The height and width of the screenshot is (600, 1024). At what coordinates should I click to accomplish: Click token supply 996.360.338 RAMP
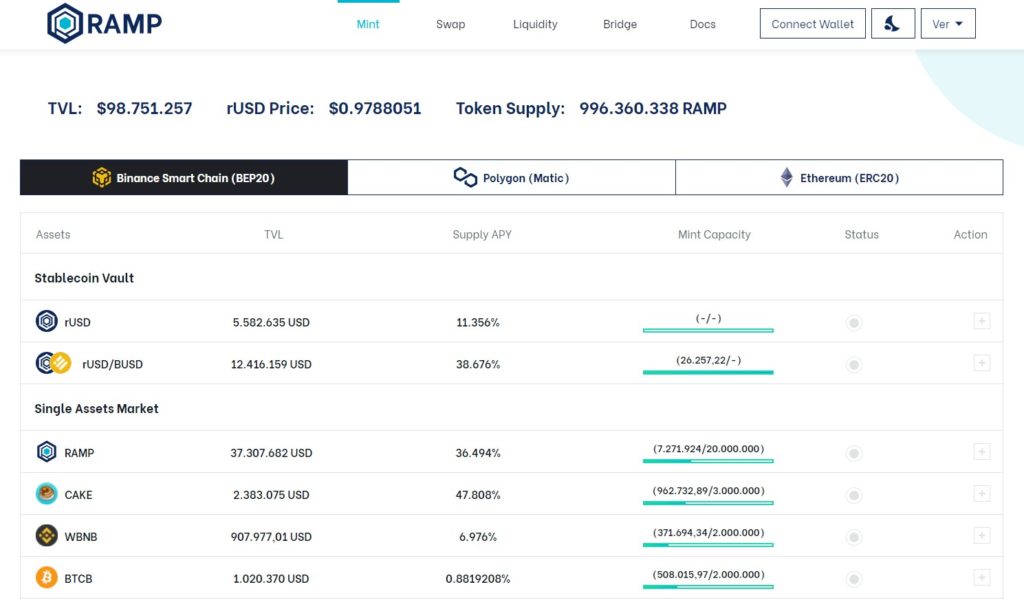click(x=653, y=108)
